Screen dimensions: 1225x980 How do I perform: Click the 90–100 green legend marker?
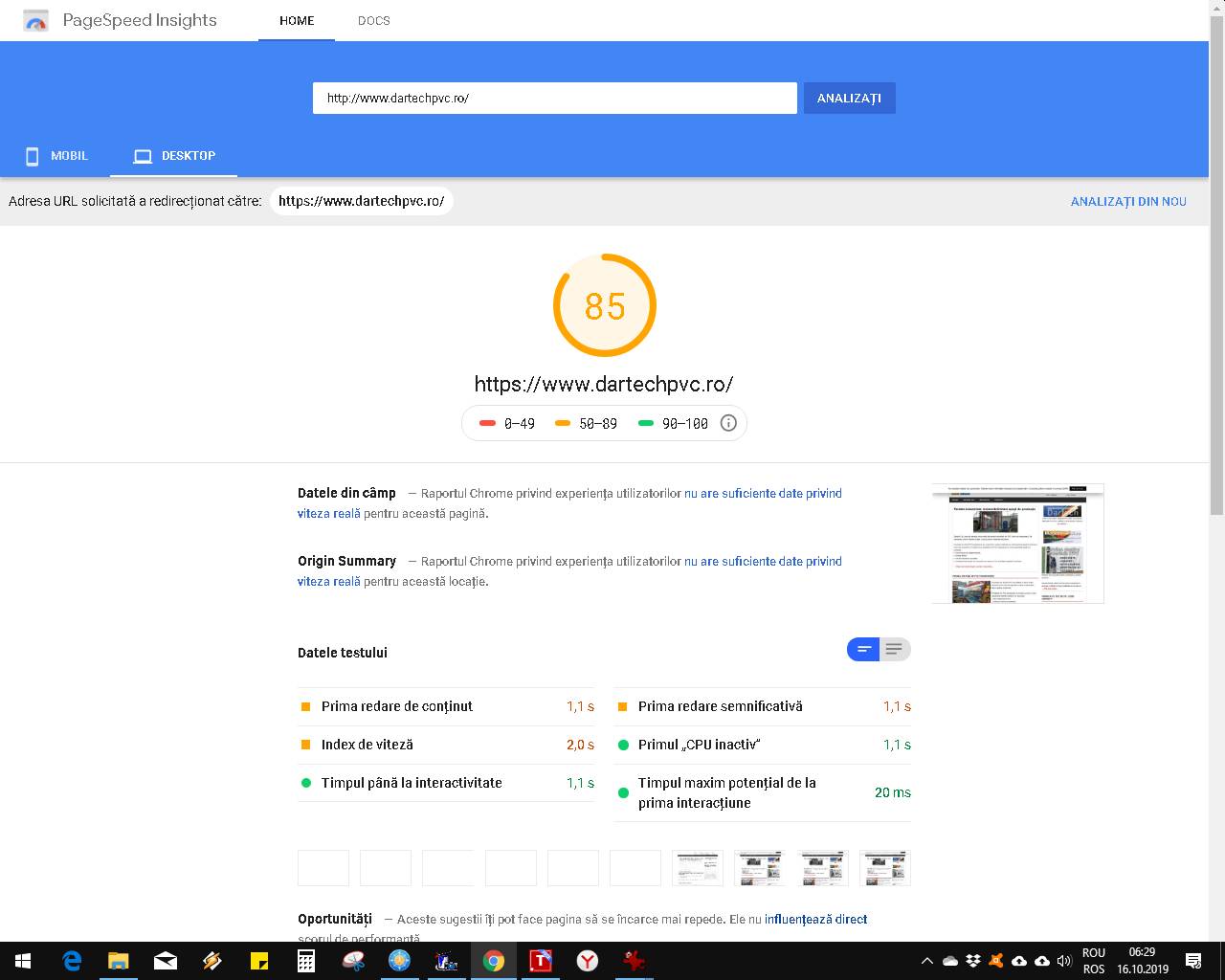[646, 423]
